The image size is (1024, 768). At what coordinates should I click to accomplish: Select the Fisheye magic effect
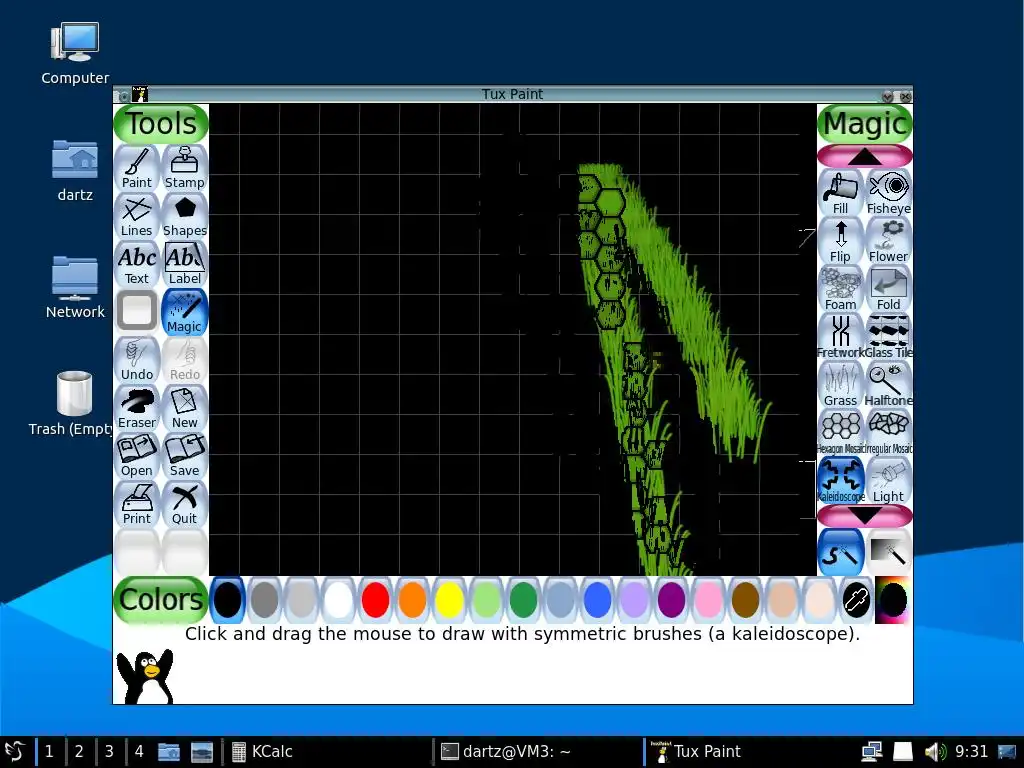coord(888,193)
